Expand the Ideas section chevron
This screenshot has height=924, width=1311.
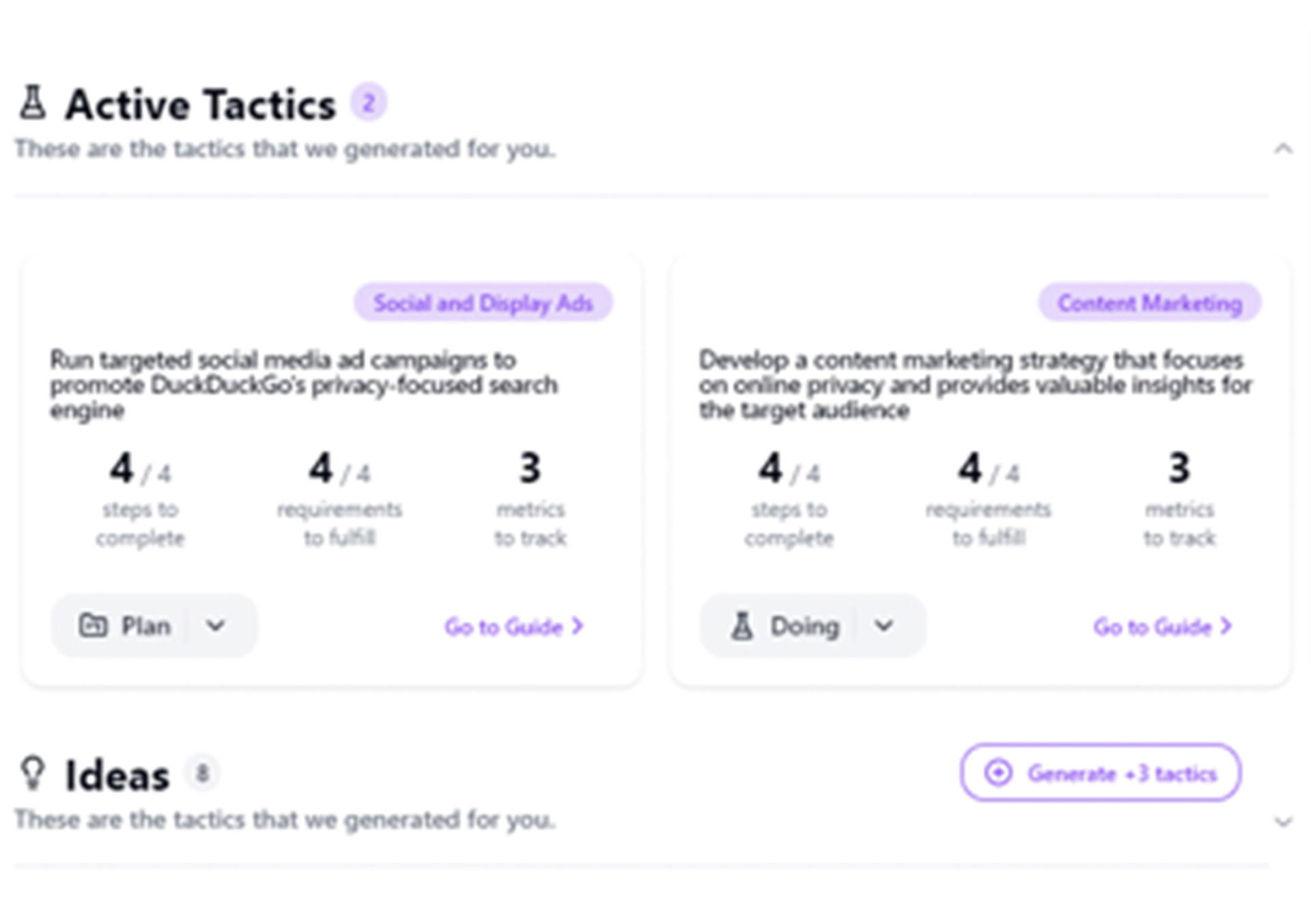pos(1283,821)
